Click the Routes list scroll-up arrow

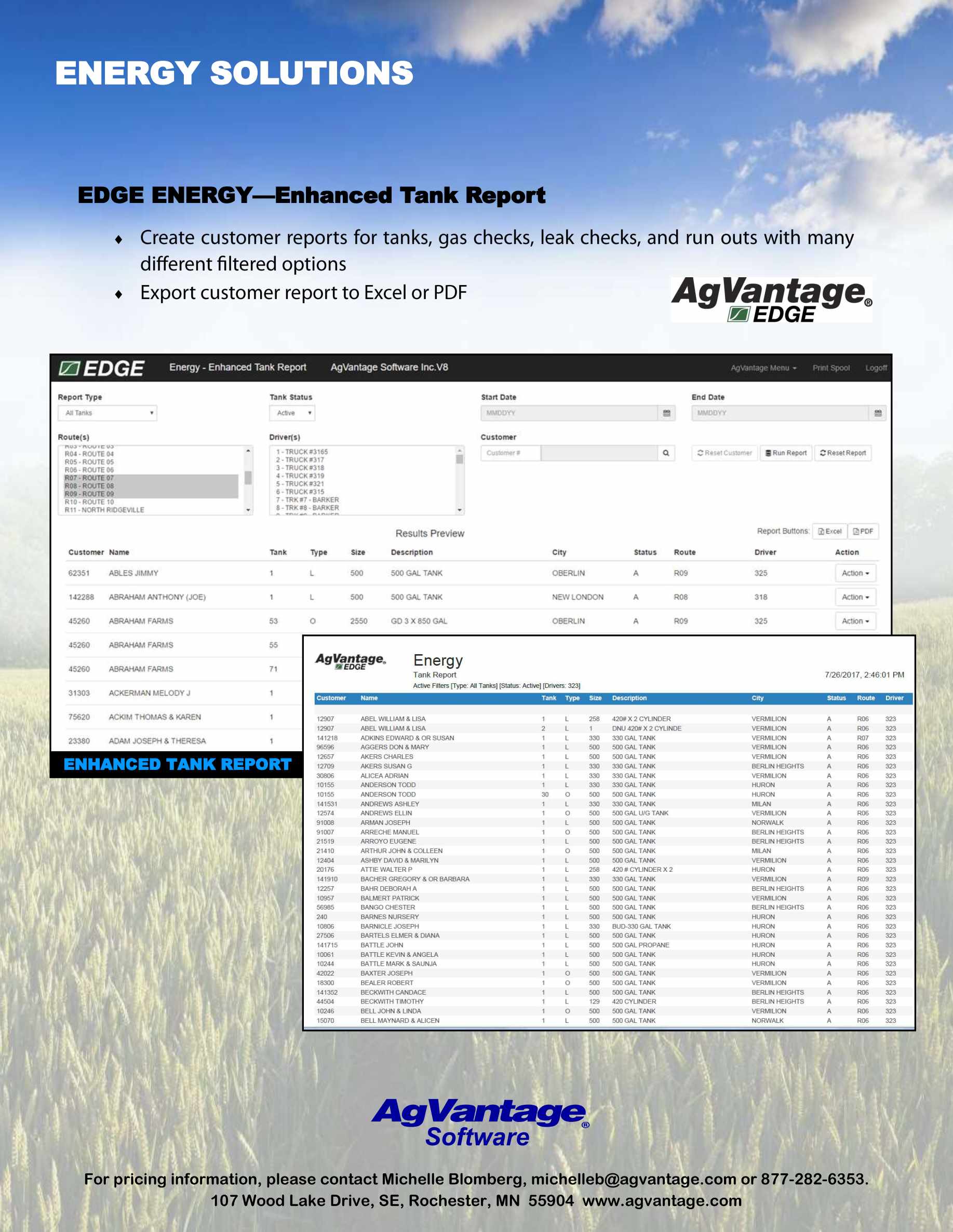[x=248, y=450]
